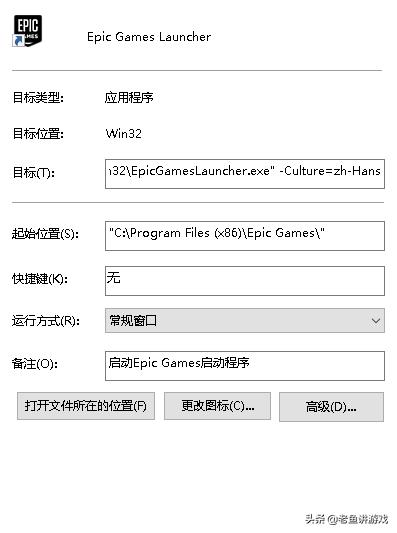The image size is (397, 533).
Task: Select the 应用程序 target type value
Action: pyautogui.click(x=129, y=98)
